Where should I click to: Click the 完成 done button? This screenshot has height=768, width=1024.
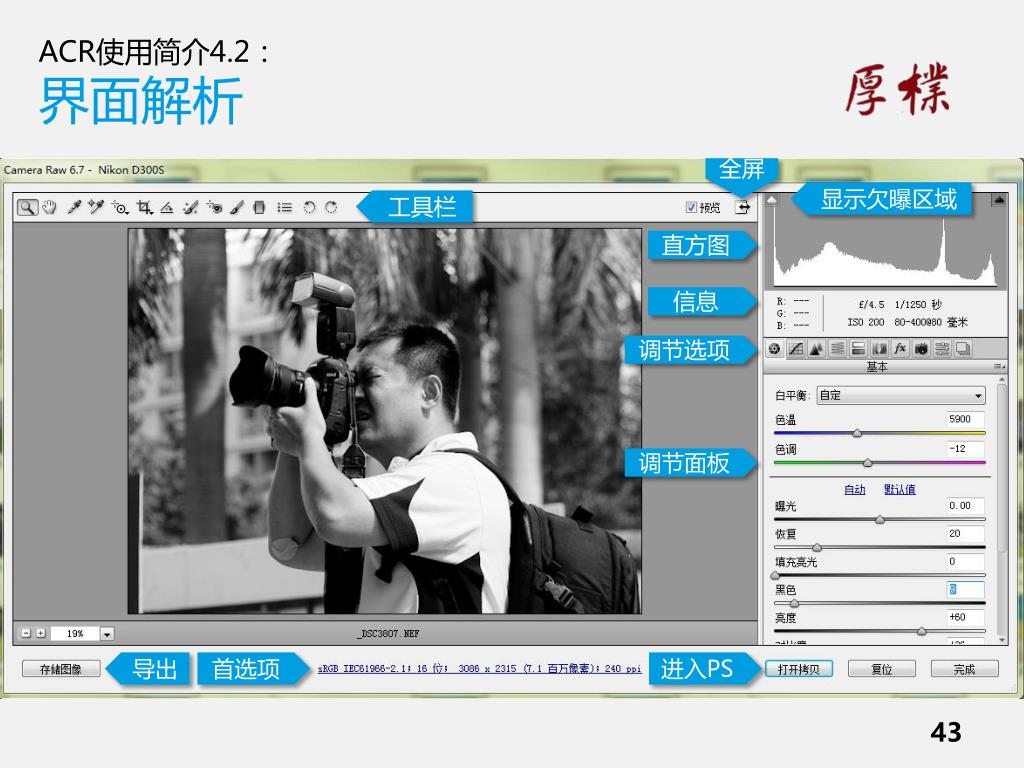(964, 669)
